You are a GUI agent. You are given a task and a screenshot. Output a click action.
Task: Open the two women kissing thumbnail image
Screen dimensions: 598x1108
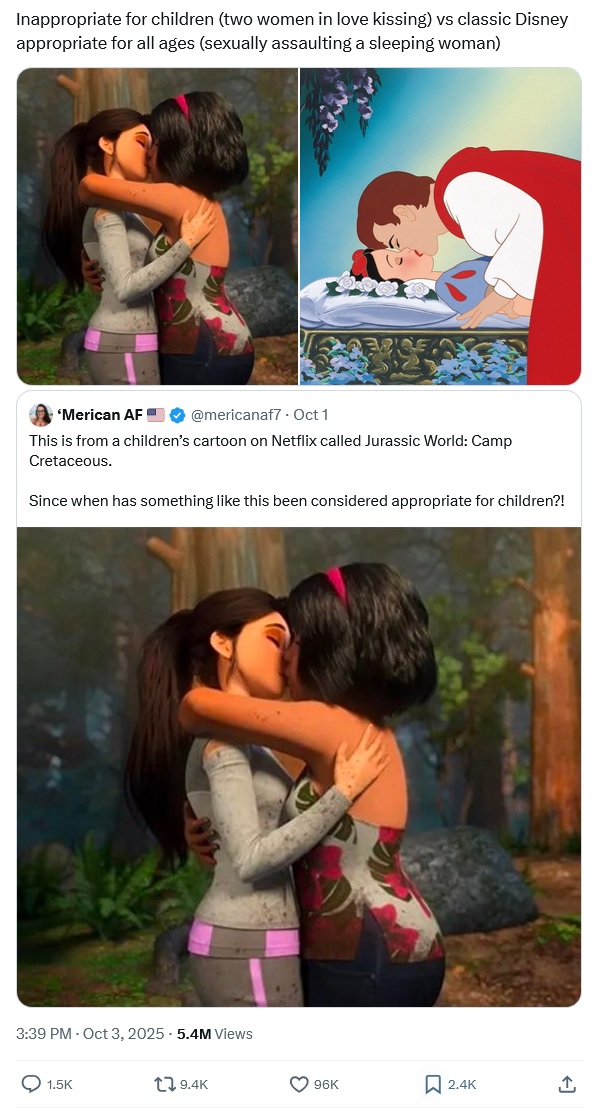(x=157, y=226)
